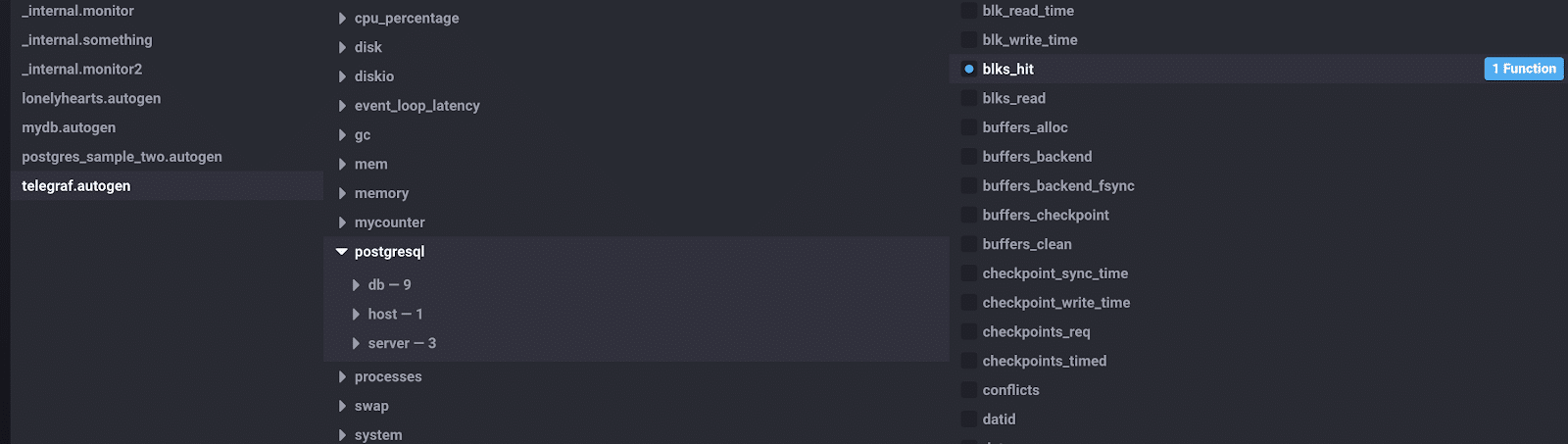Deselect the blks_hit field
Screen dimensions: 1568x444
(969, 69)
